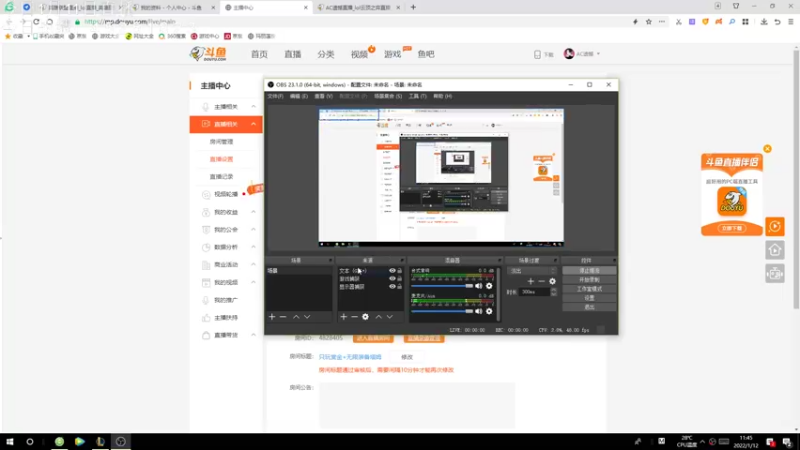
Task: Mute desktop audio speaker in mixer
Action: 479,286
